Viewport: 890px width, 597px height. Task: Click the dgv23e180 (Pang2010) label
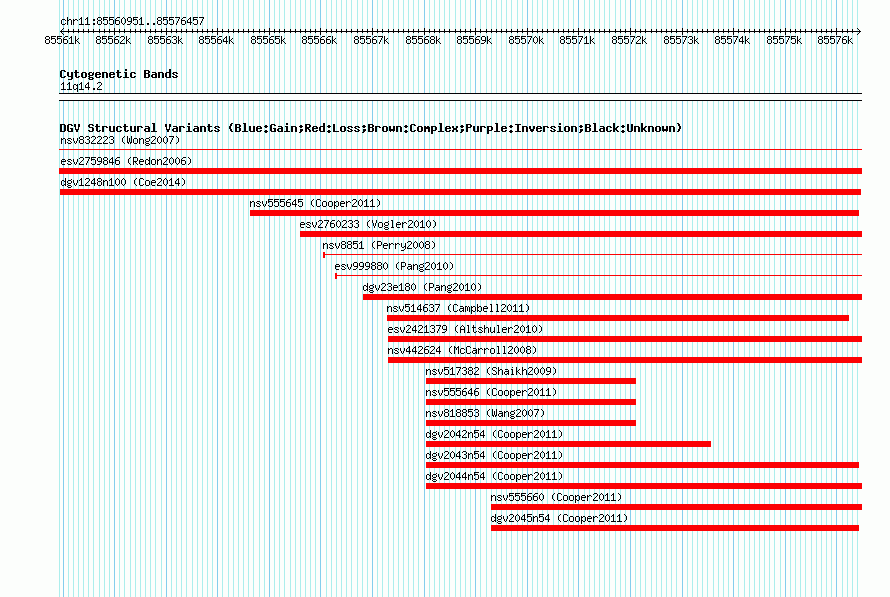click(422, 287)
